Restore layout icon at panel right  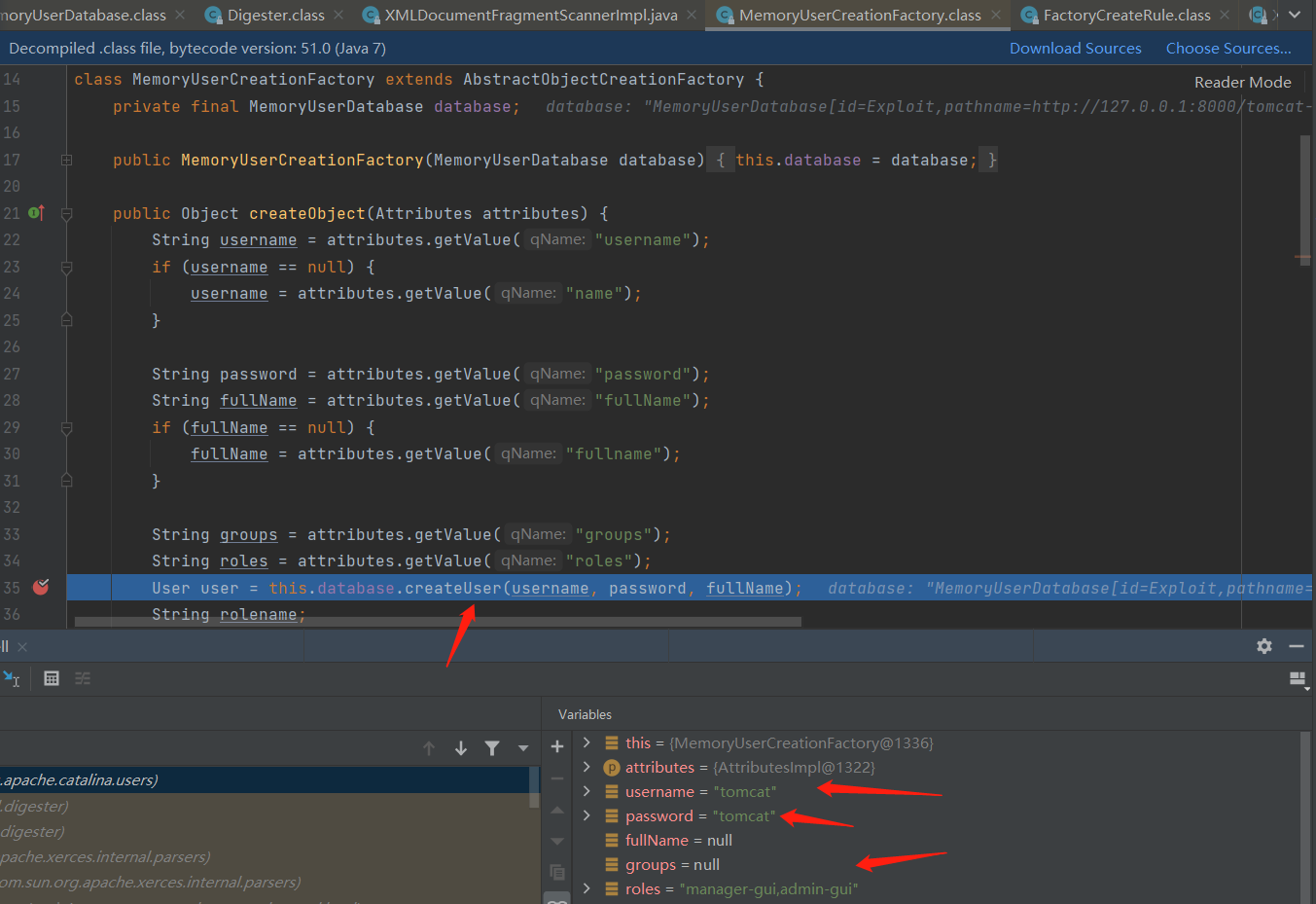(x=1298, y=679)
